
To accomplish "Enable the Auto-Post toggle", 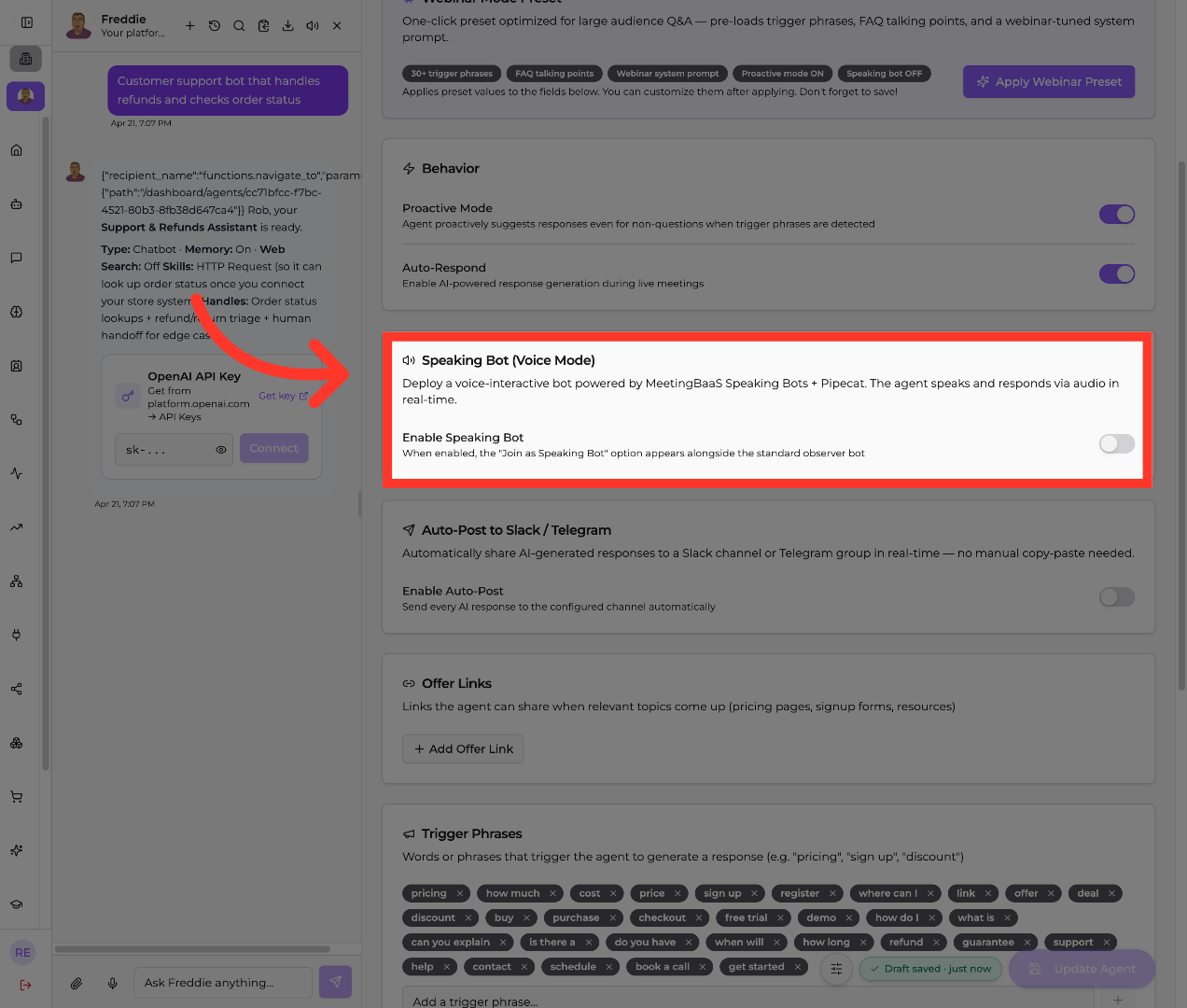I will pos(1117,597).
